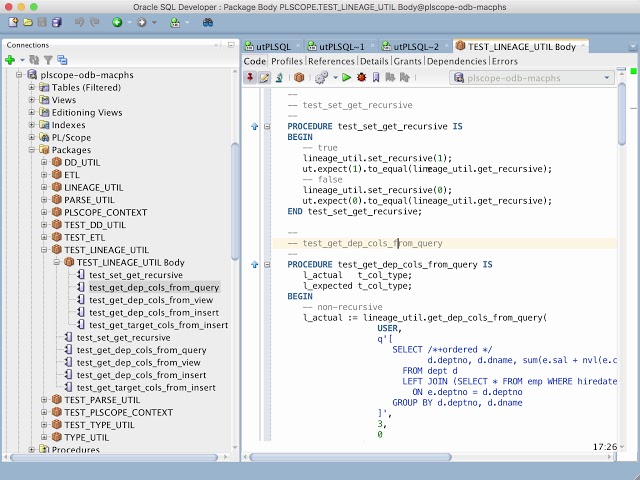Click the microscope icon in editor toolbar
This screenshot has height=480, width=640.
pyautogui.click(x=279, y=77)
